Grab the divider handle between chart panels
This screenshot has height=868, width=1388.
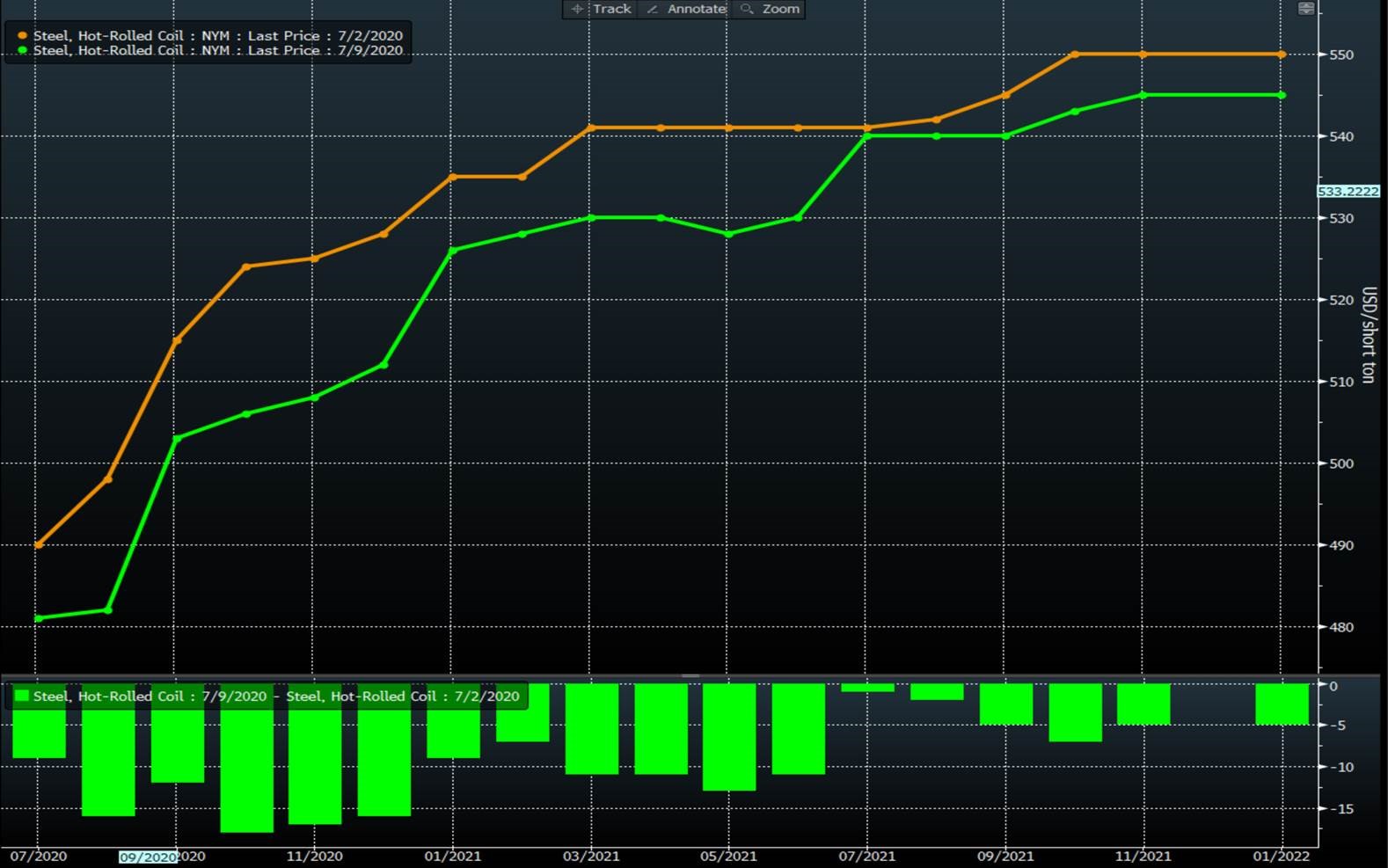tap(690, 675)
